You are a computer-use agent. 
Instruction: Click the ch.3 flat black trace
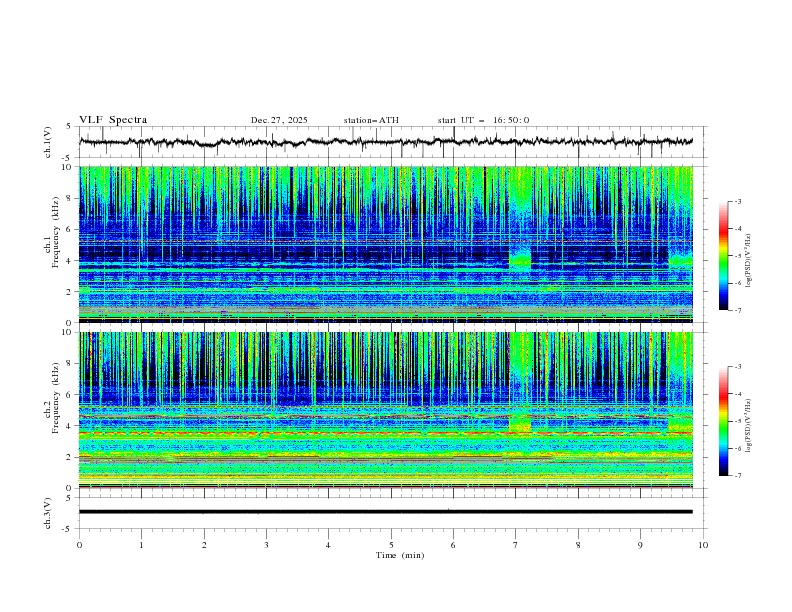(x=386, y=512)
